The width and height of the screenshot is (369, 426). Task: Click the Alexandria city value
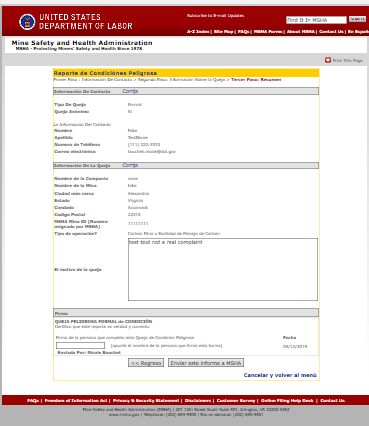138,194
